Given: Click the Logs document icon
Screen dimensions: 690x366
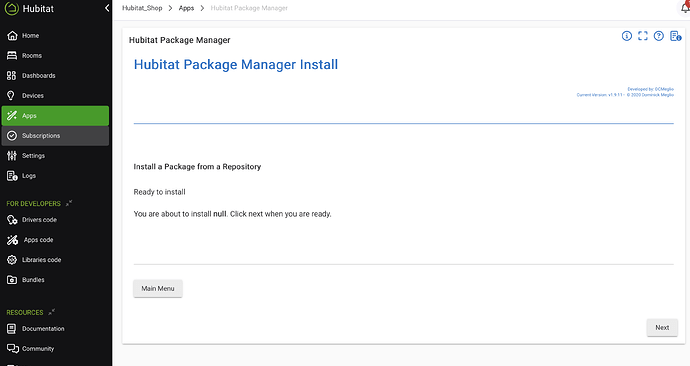Looking at the screenshot, I should click(x=12, y=176).
